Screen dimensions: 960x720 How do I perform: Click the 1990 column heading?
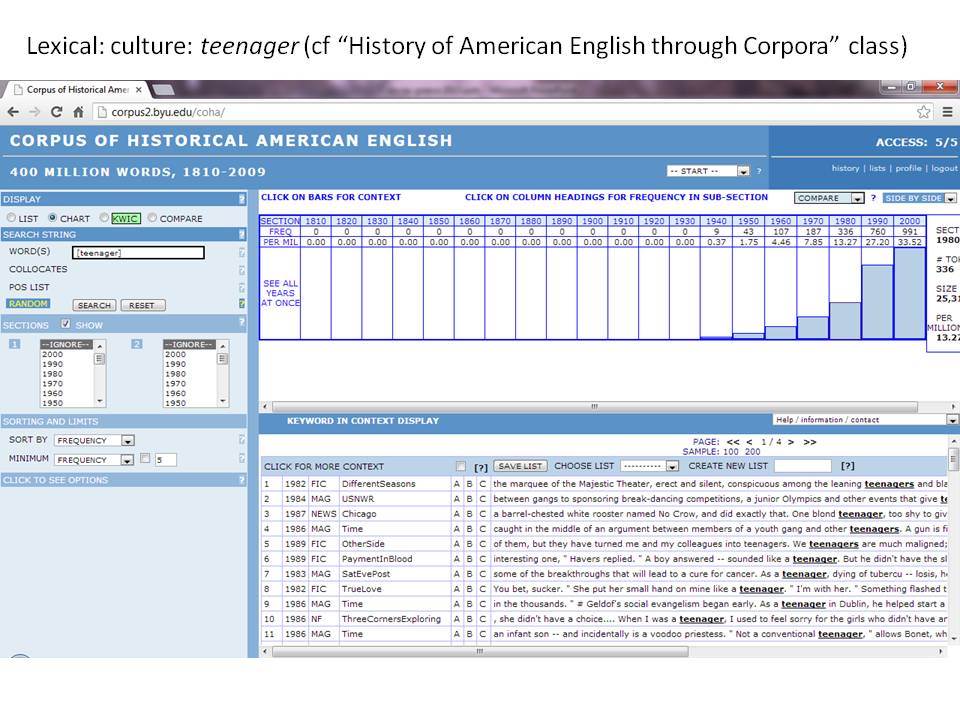click(x=877, y=221)
